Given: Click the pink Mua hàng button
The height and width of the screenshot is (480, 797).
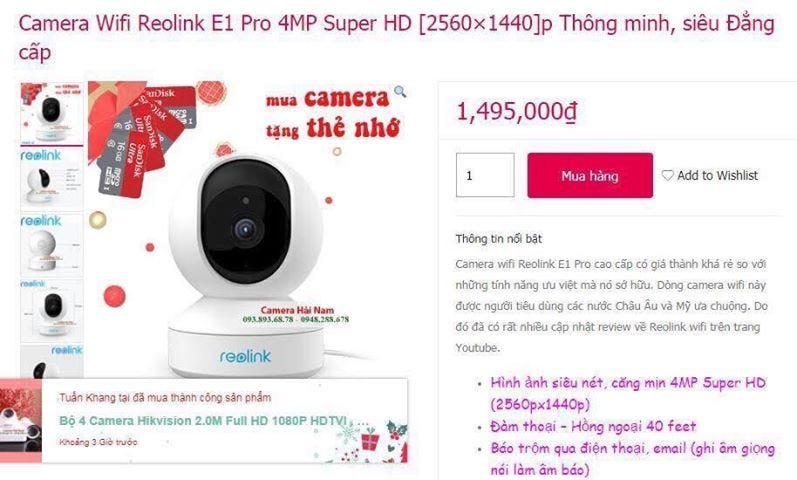Looking at the screenshot, I should click(590, 175).
